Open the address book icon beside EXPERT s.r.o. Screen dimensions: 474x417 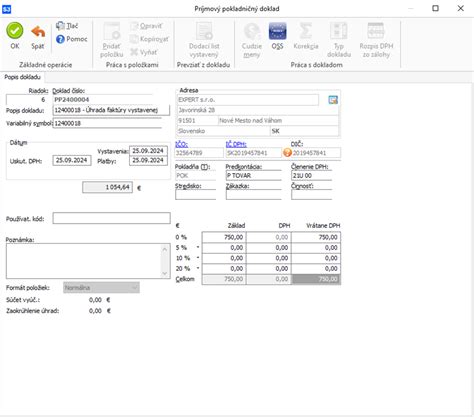[x=333, y=100]
